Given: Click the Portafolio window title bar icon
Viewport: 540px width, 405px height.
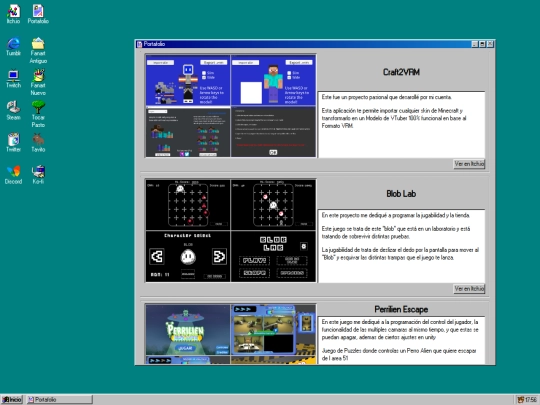Looking at the screenshot, I should point(139,44).
